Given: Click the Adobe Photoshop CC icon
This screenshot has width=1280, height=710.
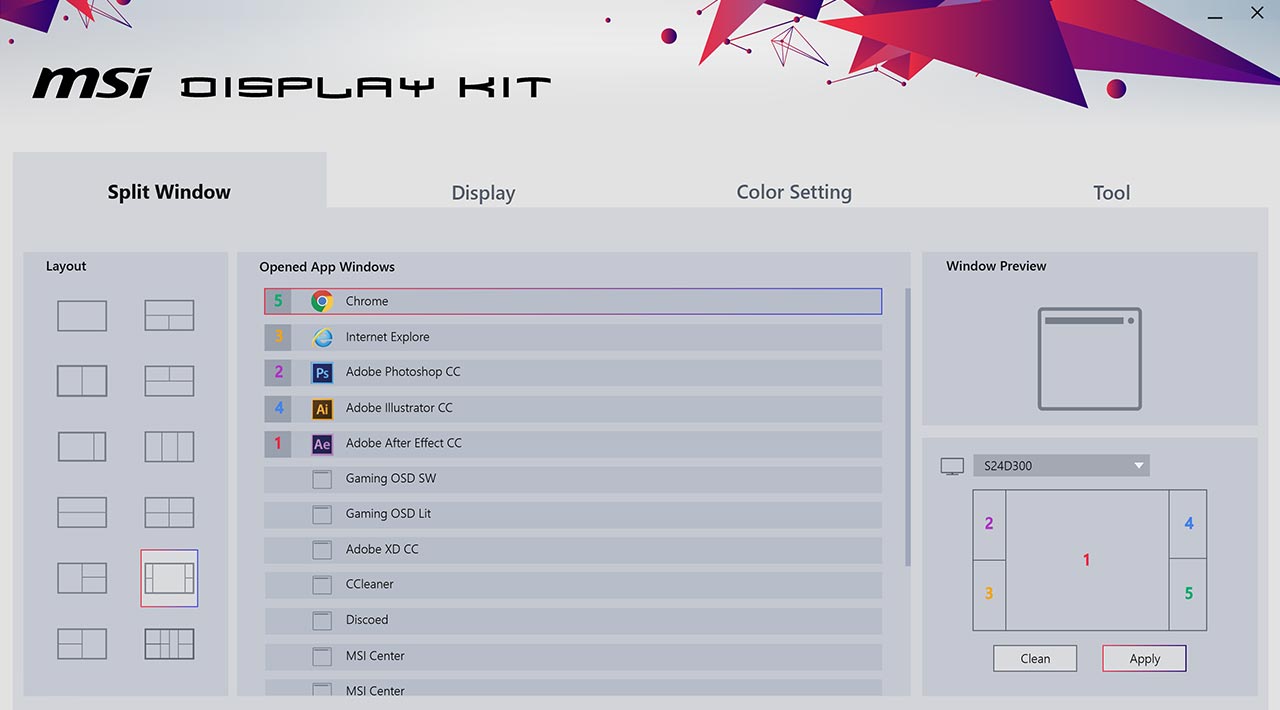Looking at the screenshot, I should point(322,372).
